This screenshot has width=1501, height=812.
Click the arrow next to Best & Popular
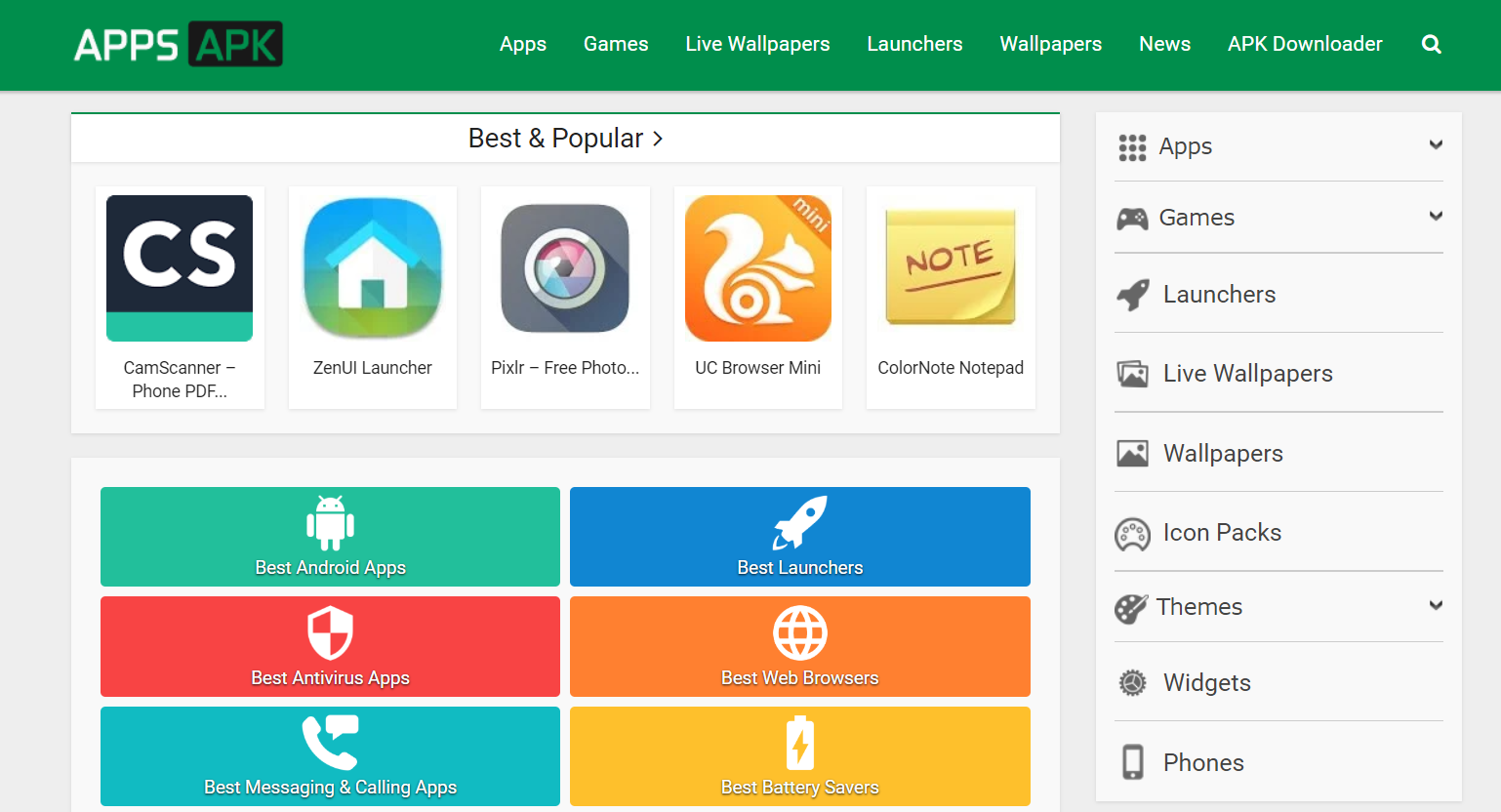tap(658, 139)
